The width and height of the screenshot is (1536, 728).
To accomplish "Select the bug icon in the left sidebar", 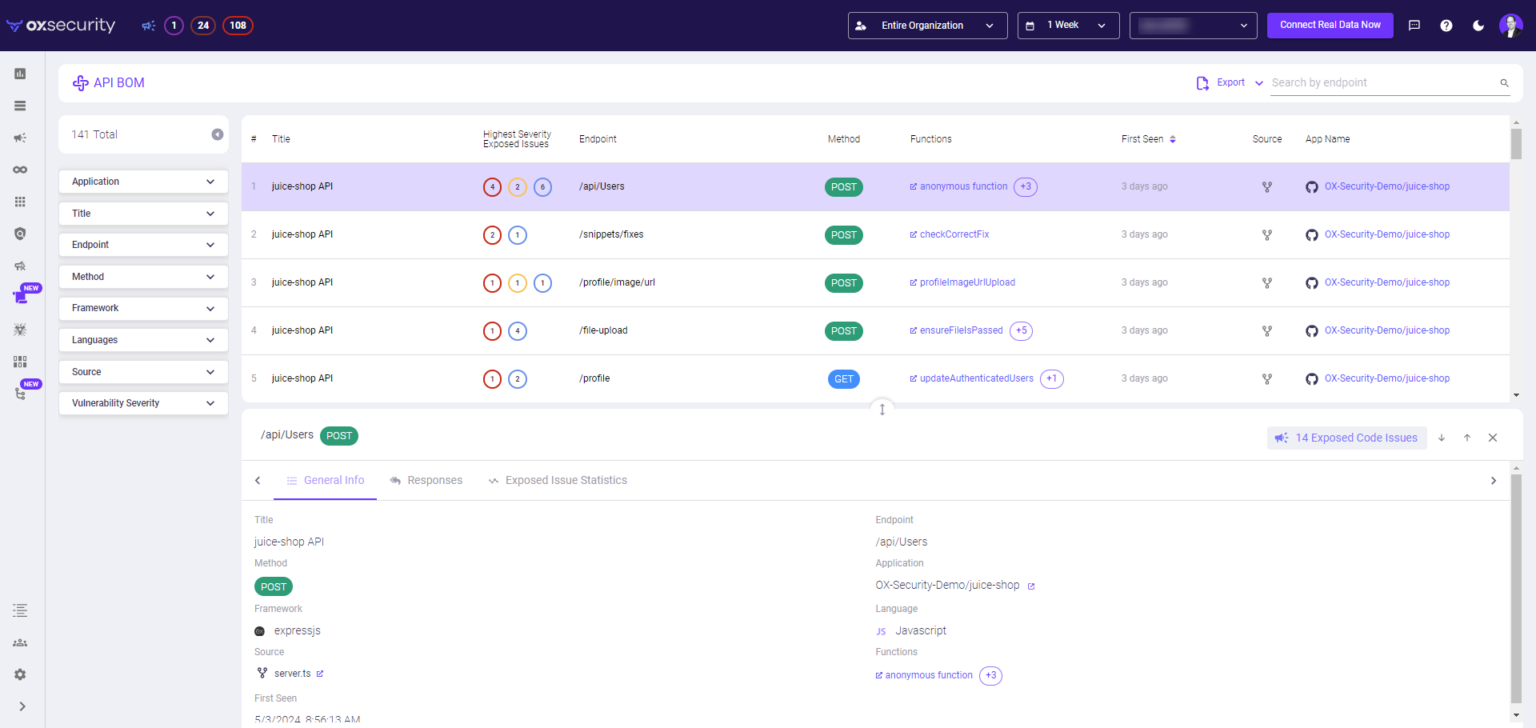I will [20, 329].
